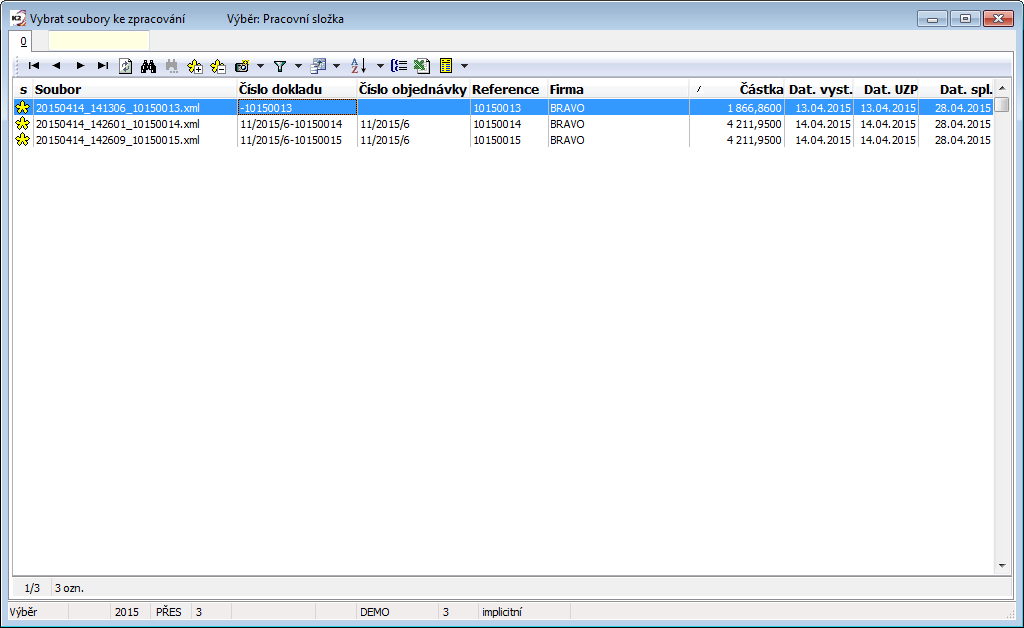The height and width of the screenshot is (628, 1024).
Task: Select the tab labeled 0
Action: 24,42
